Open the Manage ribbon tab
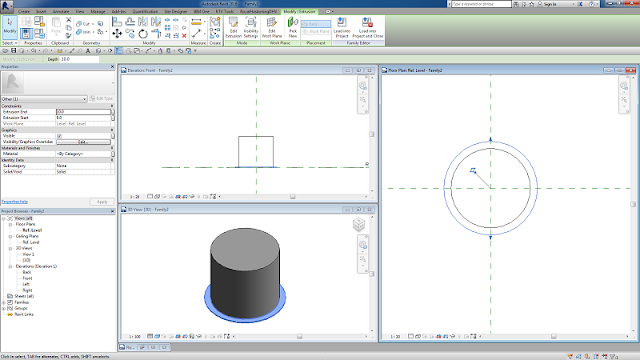This screenshot has width=640, height=360. [x=98, y=12]
